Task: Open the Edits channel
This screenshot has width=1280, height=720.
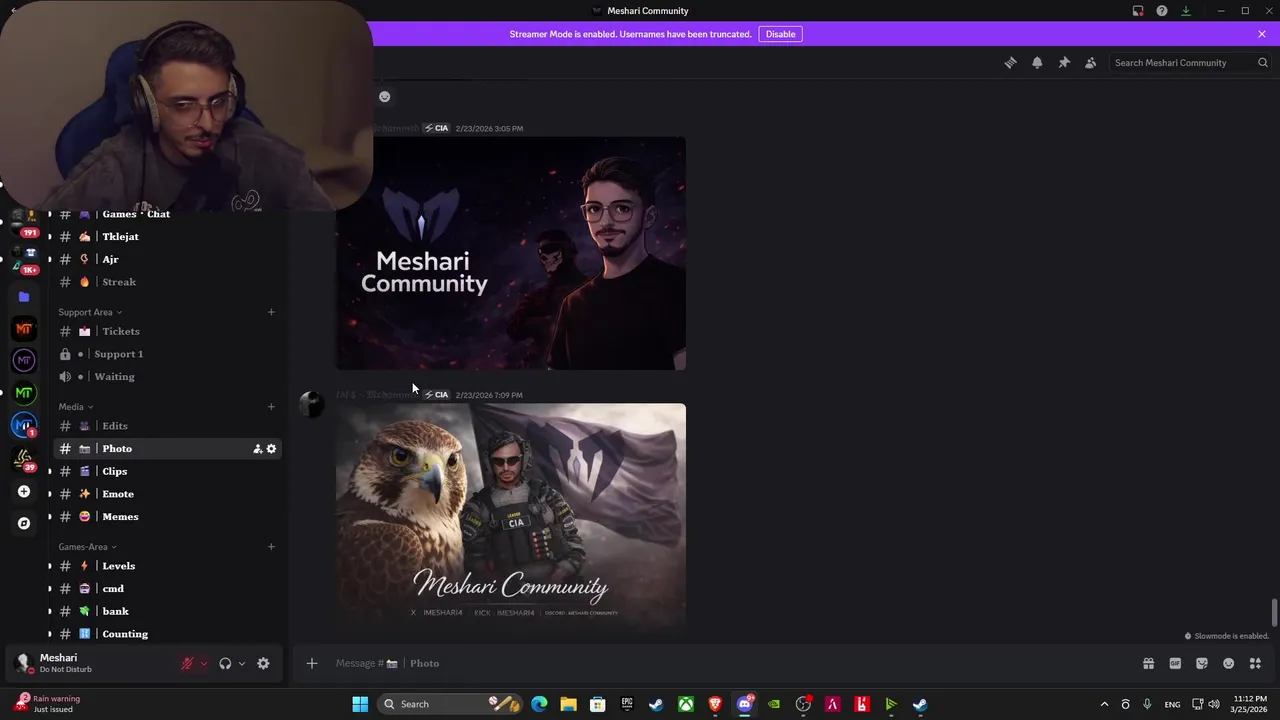Action: click(167, 426)
